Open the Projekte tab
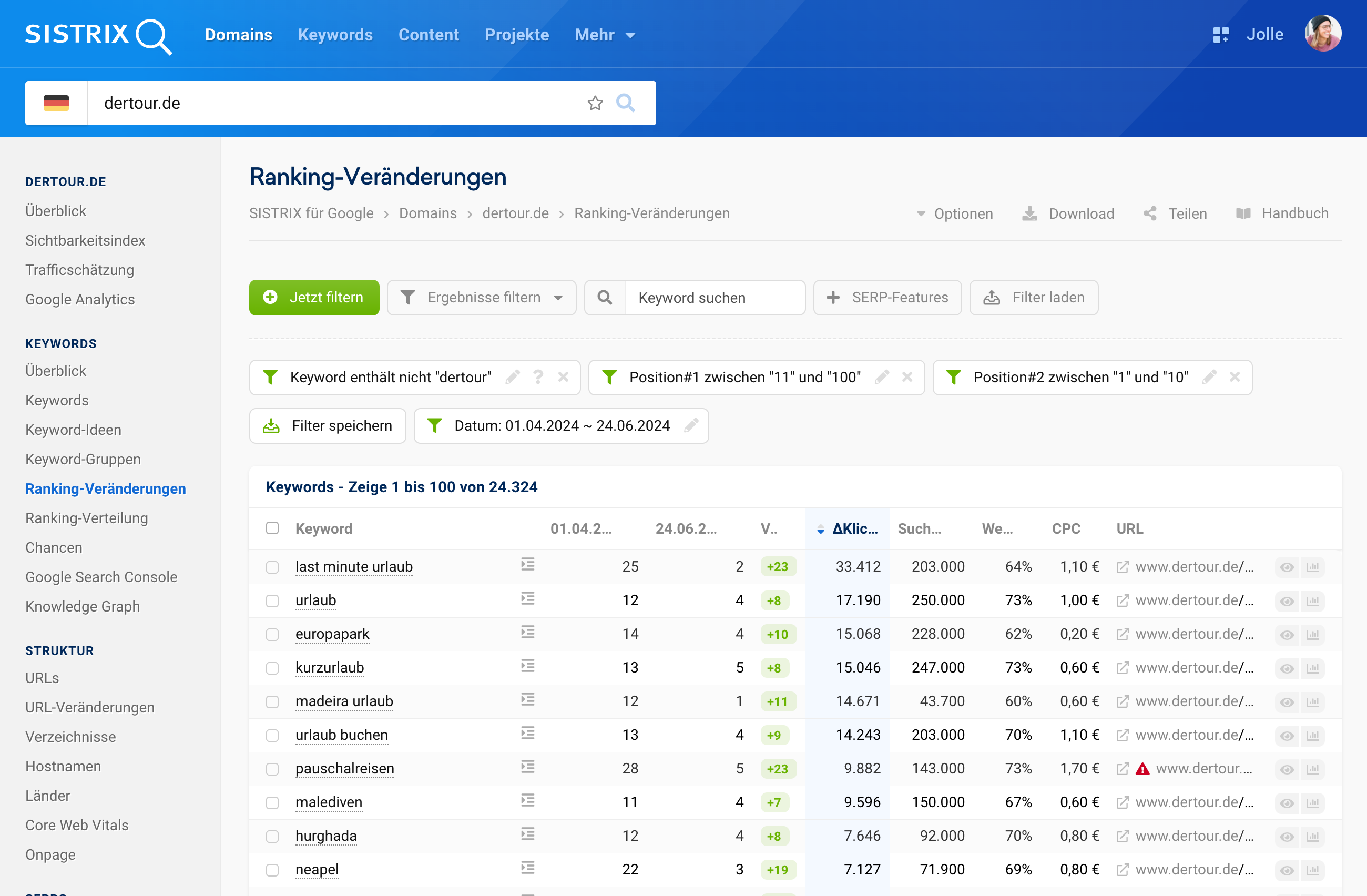The height and width of the screenshot is (896, 1367). [x=517, y=35]
